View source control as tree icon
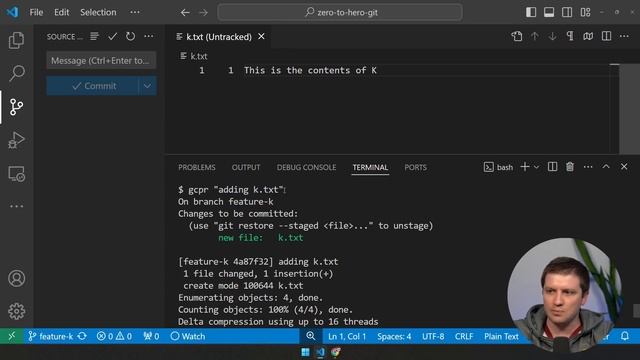The image size is (640, 360). point(94,36)
